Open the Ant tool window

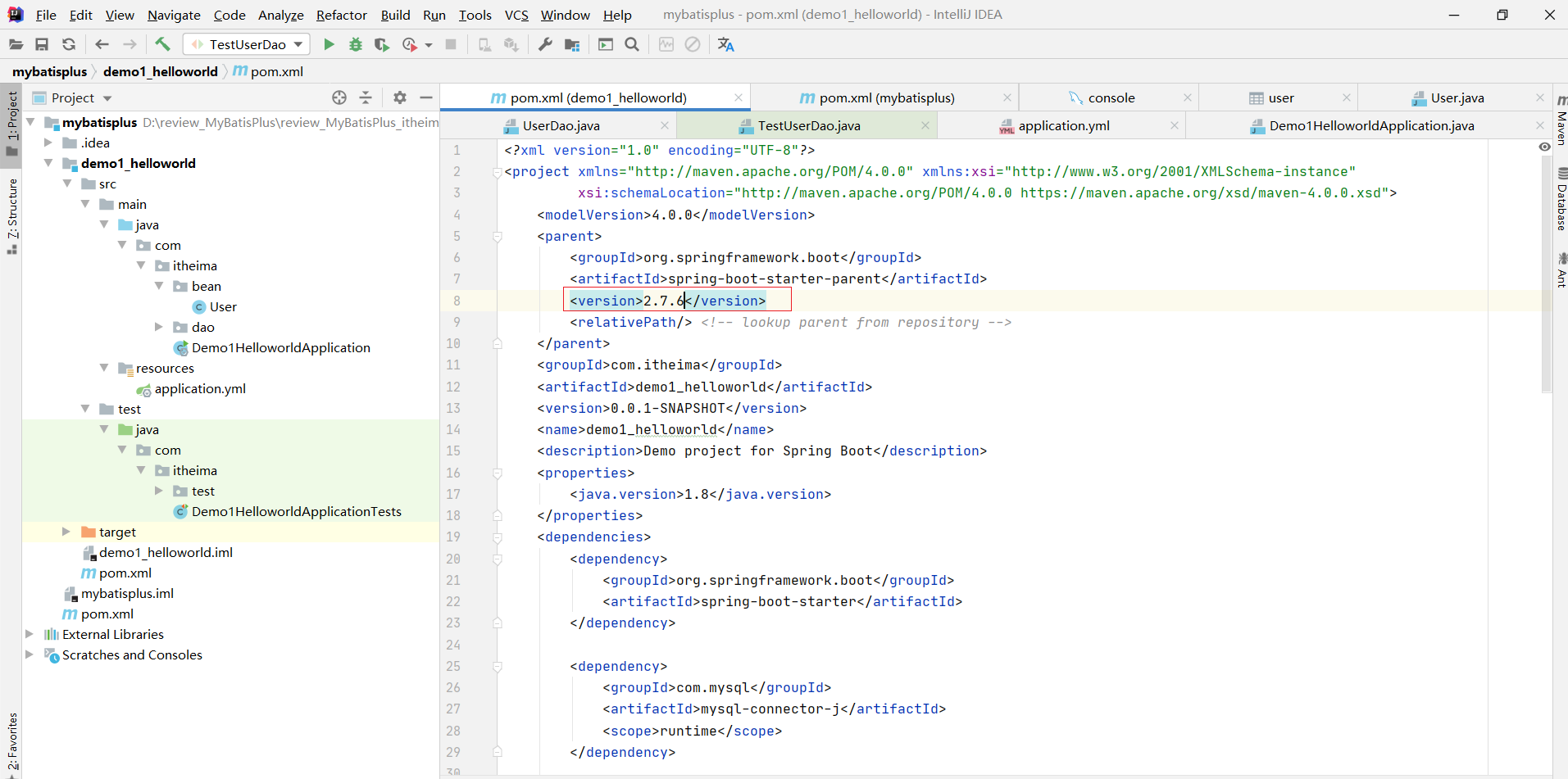pyautogui.click(x=1561, y=270)
